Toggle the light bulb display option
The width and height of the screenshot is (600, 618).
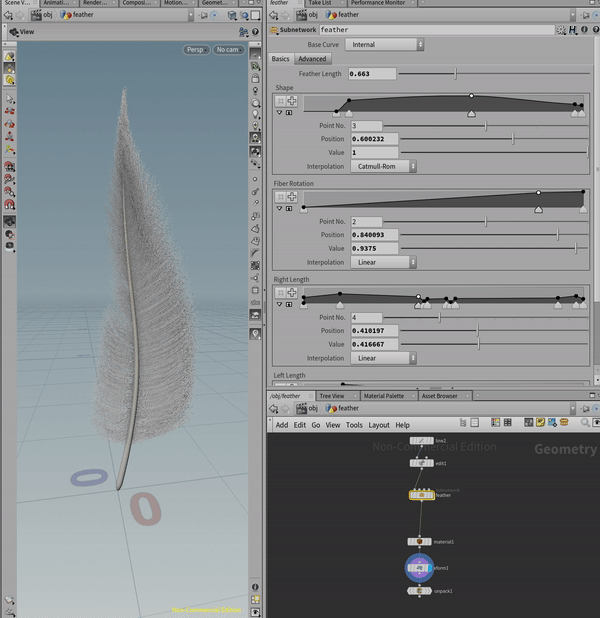255,114
